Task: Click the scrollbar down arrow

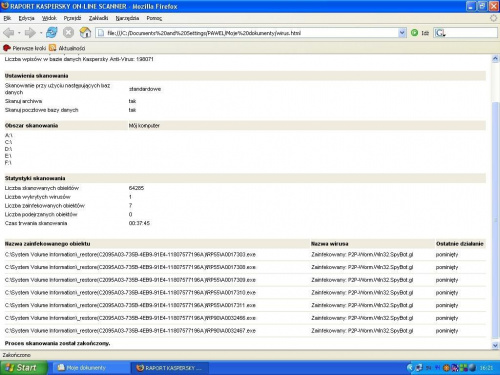Action: (495, 345)
